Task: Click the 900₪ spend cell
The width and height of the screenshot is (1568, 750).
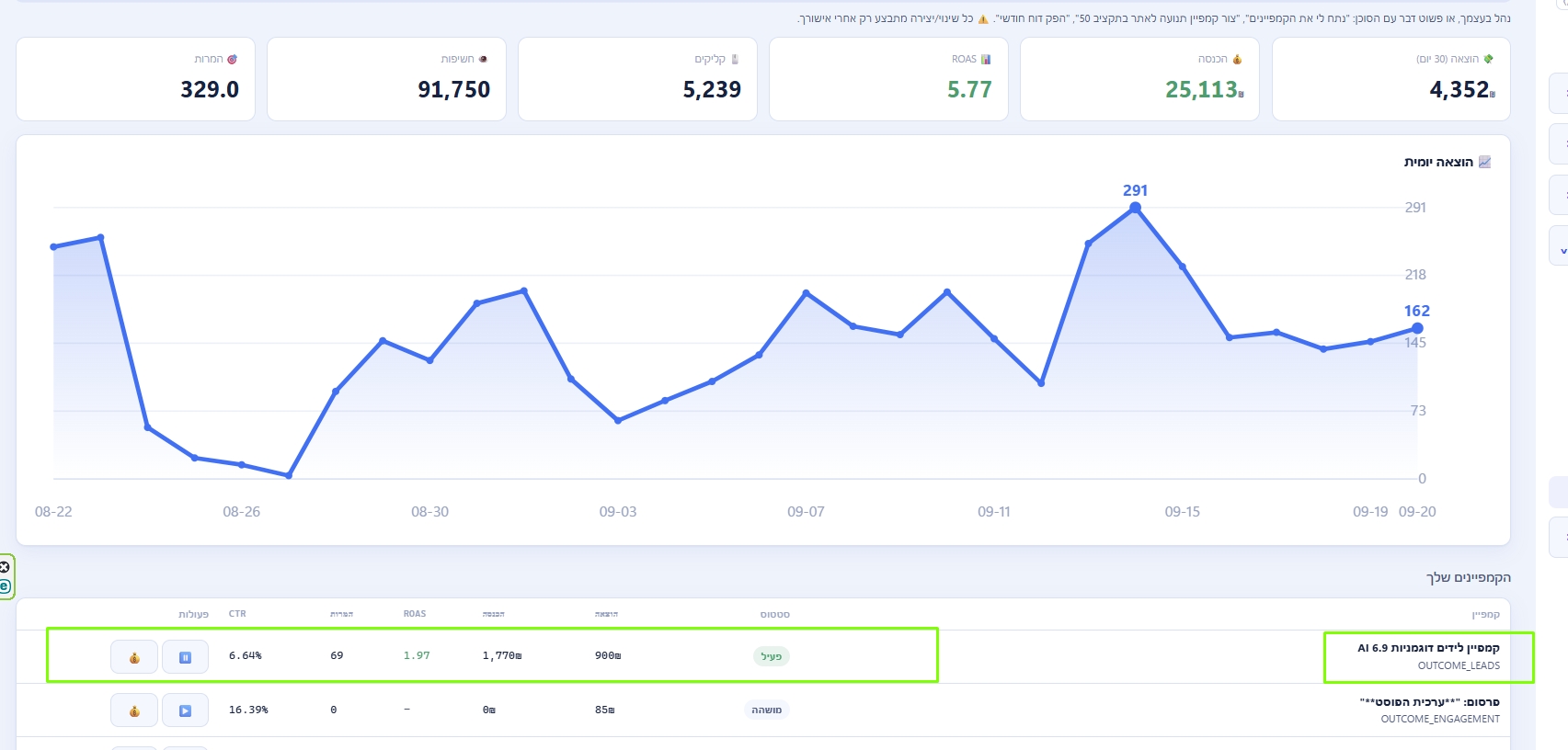Action: point(608,656)
